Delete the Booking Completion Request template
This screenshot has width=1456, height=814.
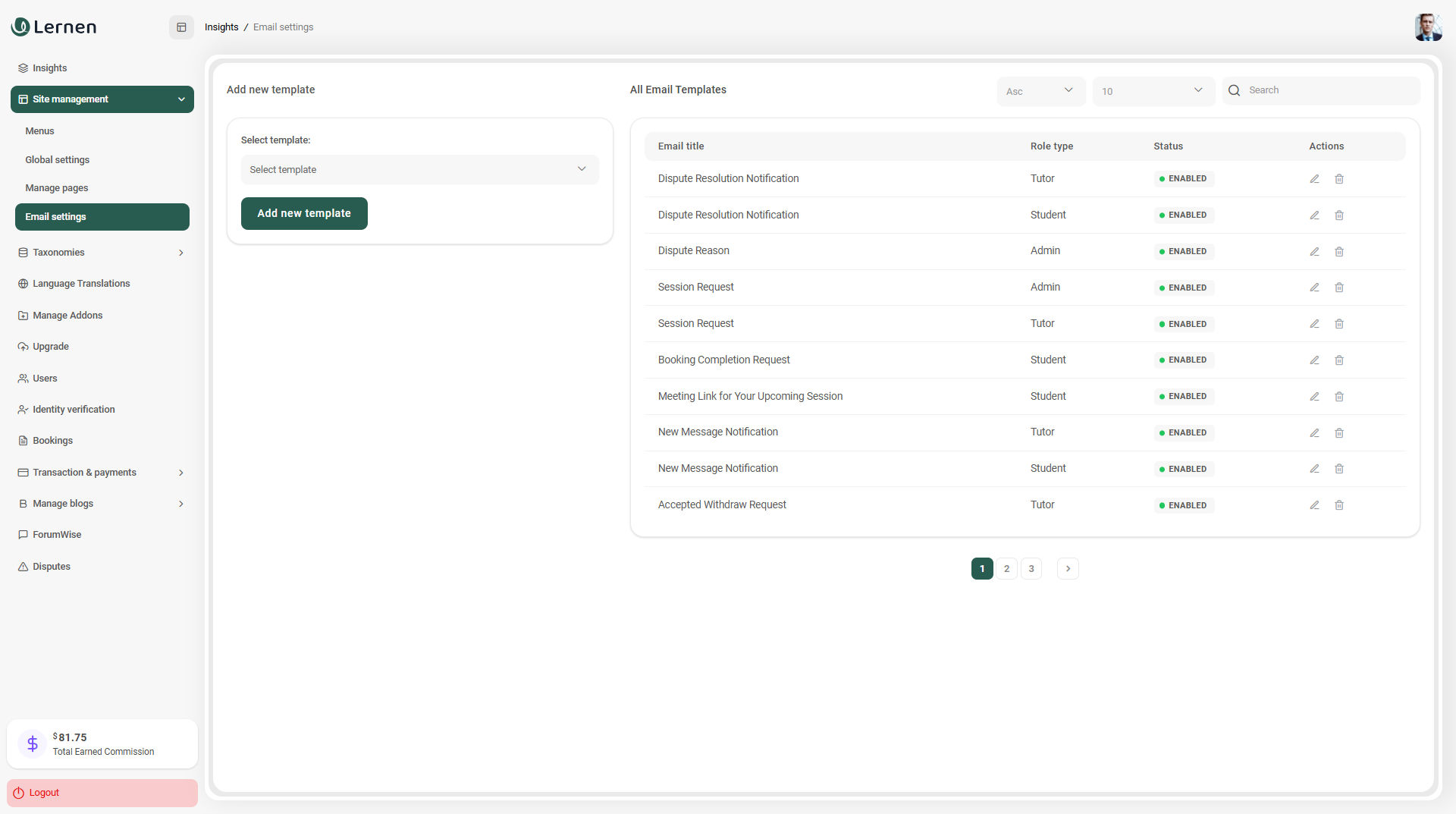(x=1339, y=360)
